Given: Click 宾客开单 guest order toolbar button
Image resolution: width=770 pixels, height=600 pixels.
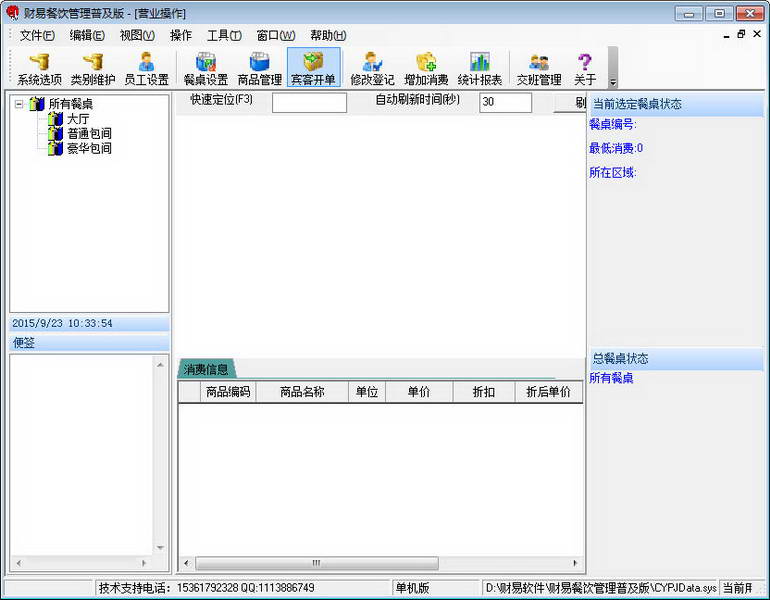Looking at the screenshot, I should (313, 68).
